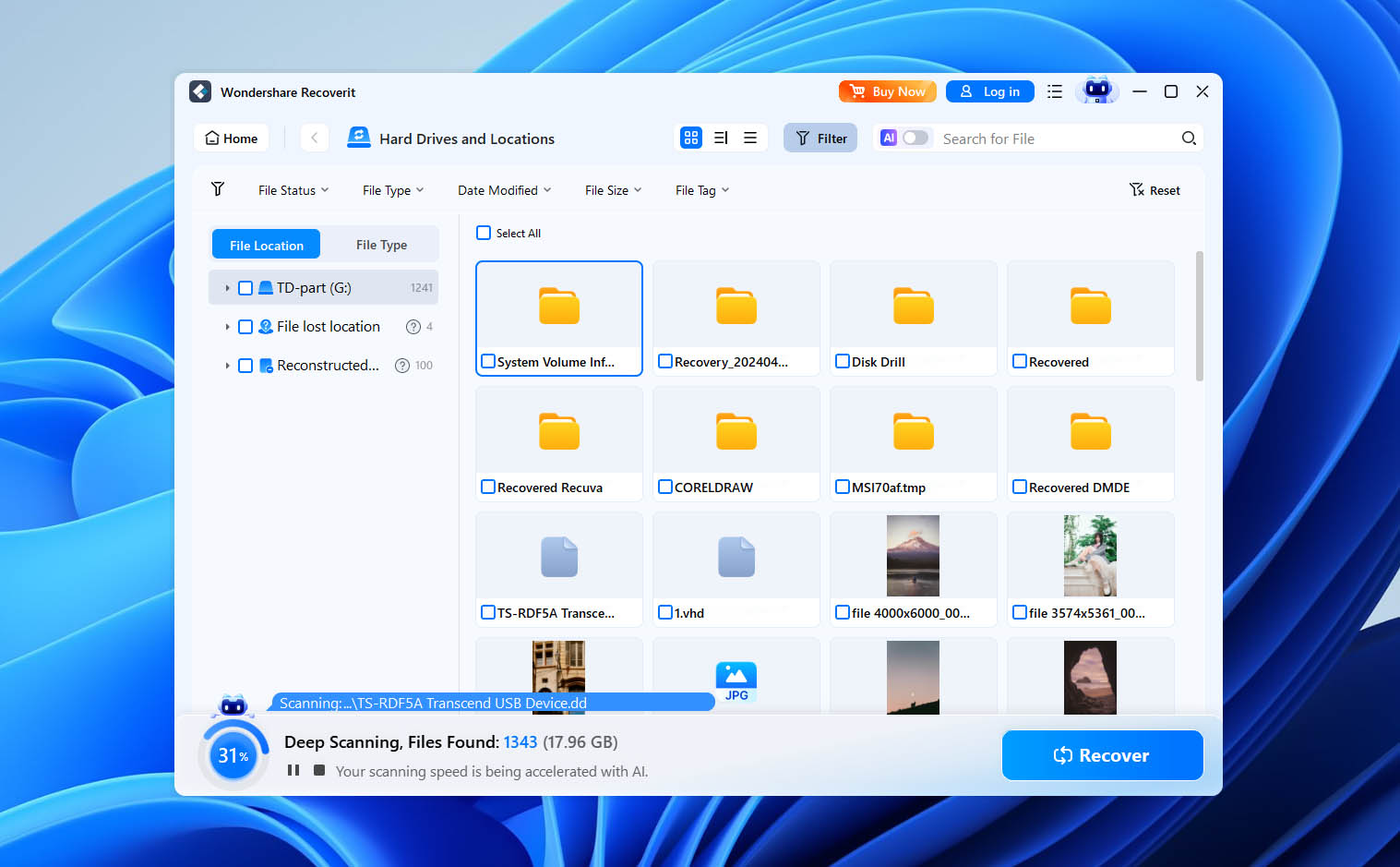The image size is (1400, 867).
Task: Tick the Recovery_202404... checkbox
Action: coord(665,361)
